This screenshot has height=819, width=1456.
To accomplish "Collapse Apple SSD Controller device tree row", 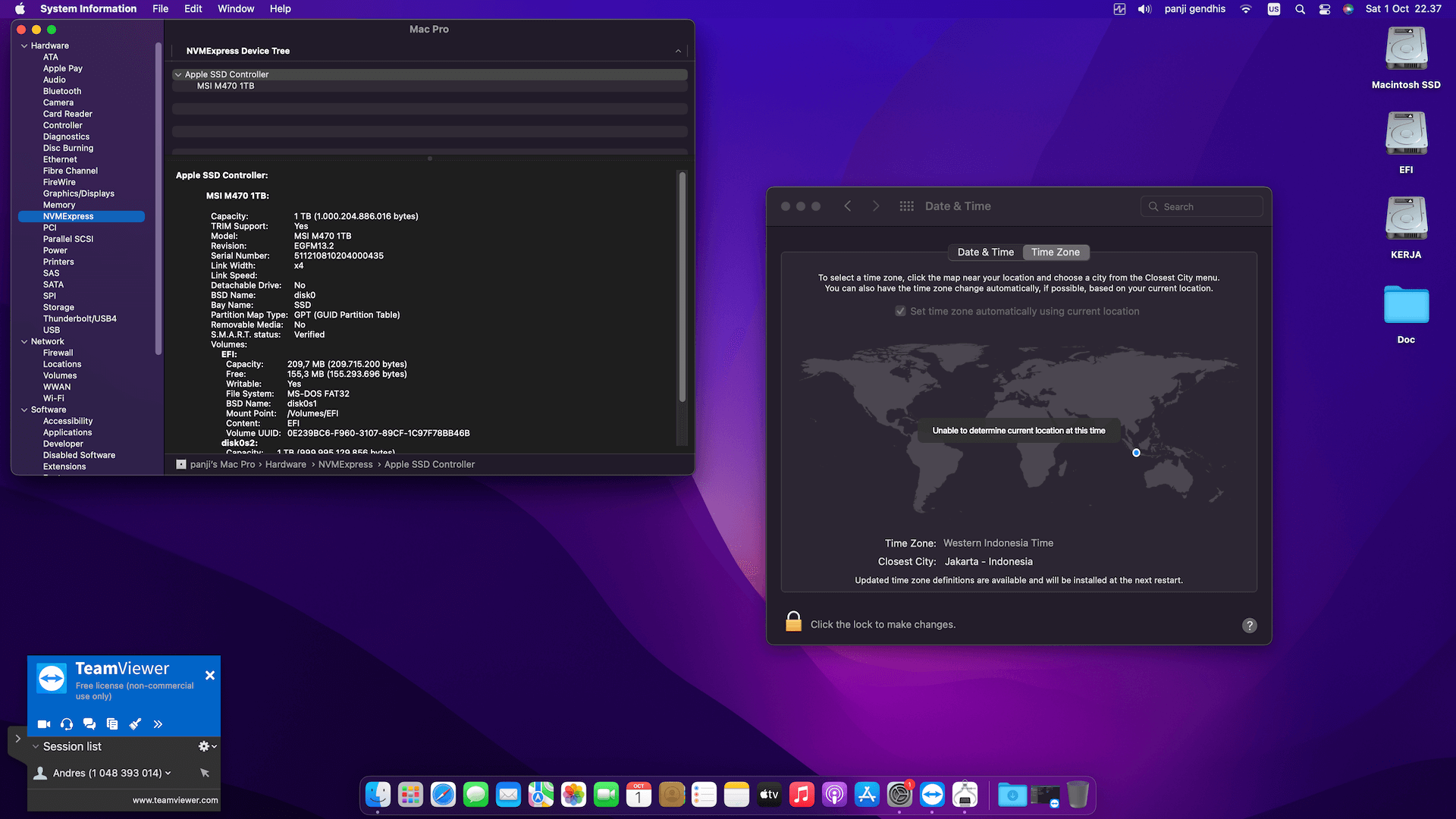I will (178, 74).
